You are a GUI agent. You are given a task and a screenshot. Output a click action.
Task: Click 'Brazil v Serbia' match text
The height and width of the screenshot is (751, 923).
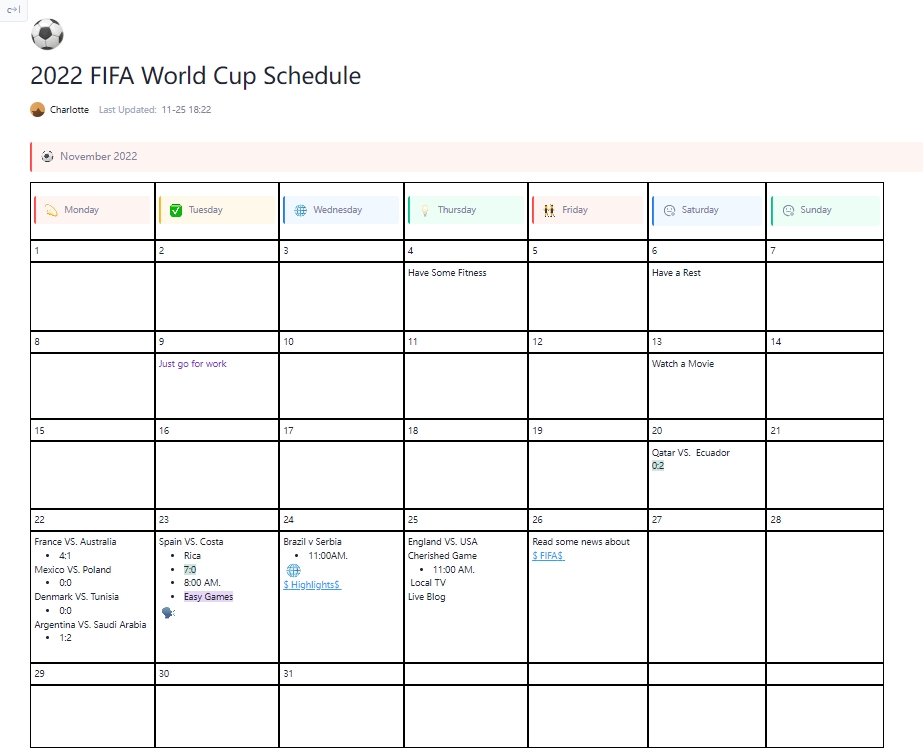coord(312,541)
